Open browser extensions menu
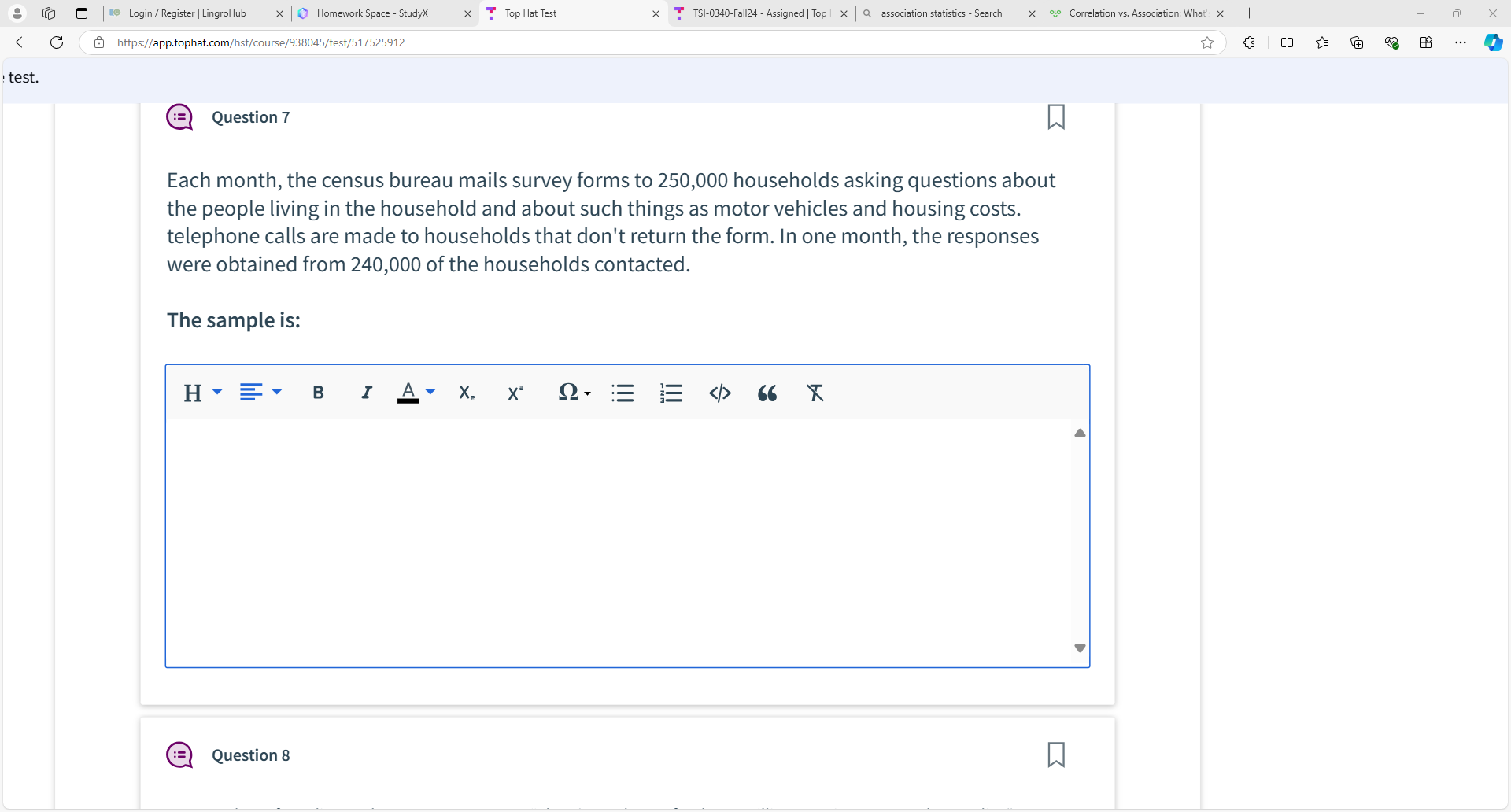 (1249, 42)
